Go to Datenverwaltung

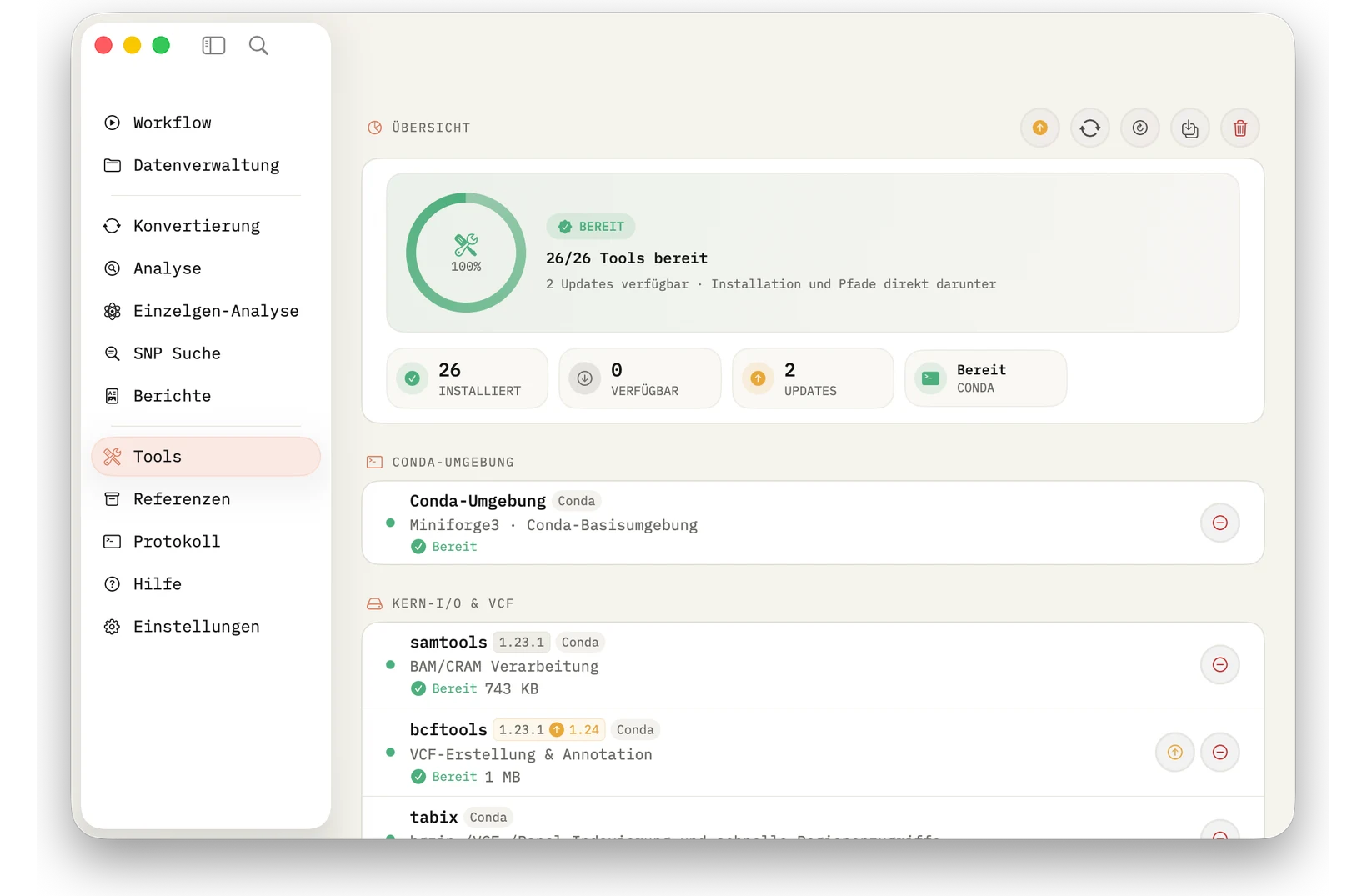click(x=206, y=165)
